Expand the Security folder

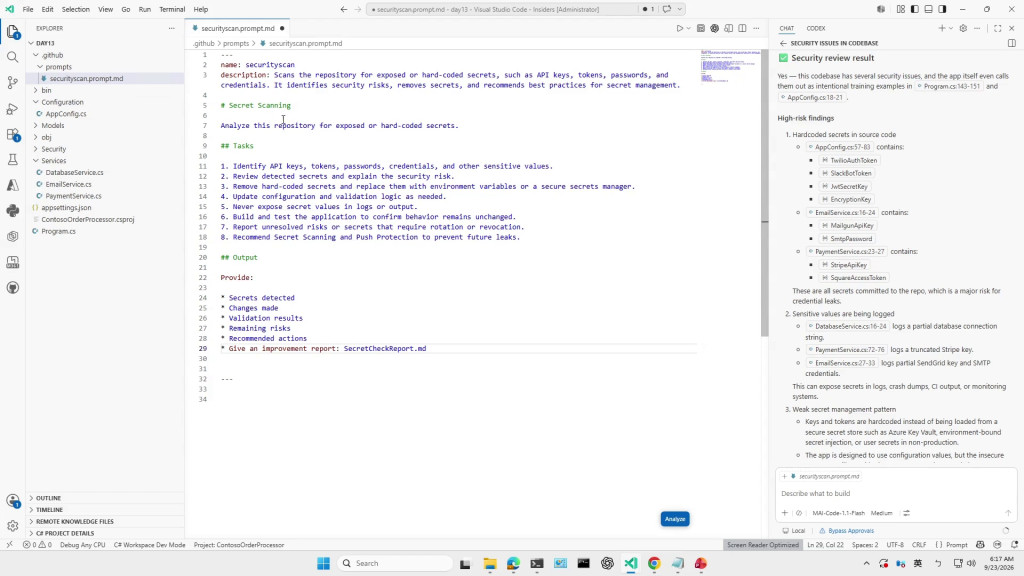[54, 149]
